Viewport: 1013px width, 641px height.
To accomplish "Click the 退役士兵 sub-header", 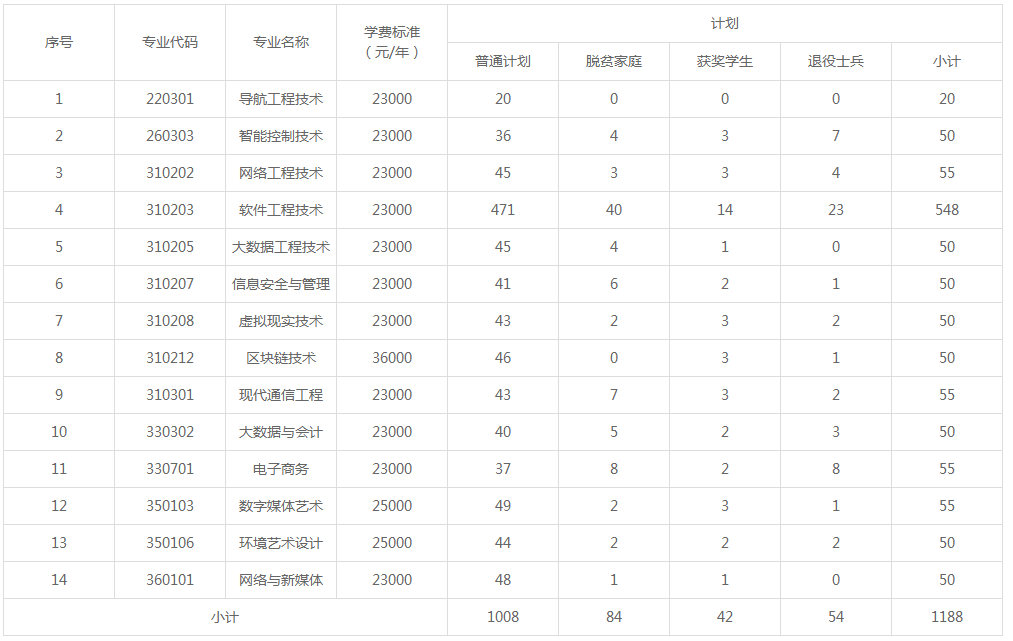I will pyautogui.click(x=836, y=61).
